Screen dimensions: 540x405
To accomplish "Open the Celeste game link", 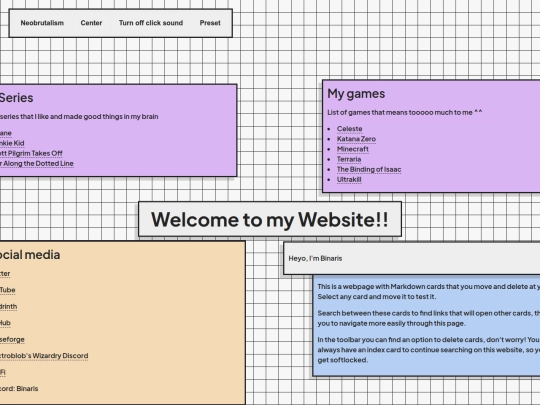I will pyautogui.click(x=350, y=129).
